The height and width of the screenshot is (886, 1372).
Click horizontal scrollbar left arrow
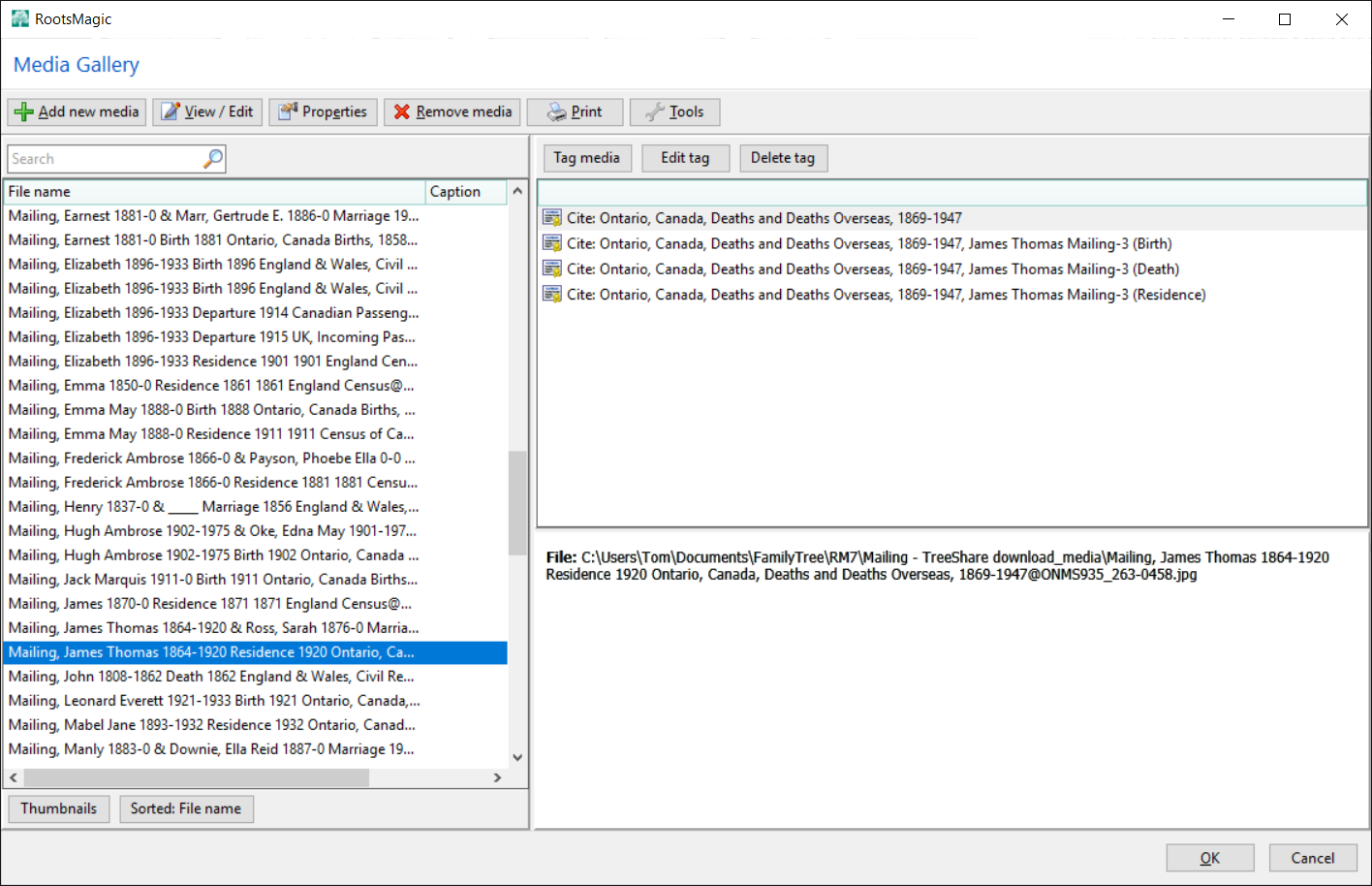[14, 777]
